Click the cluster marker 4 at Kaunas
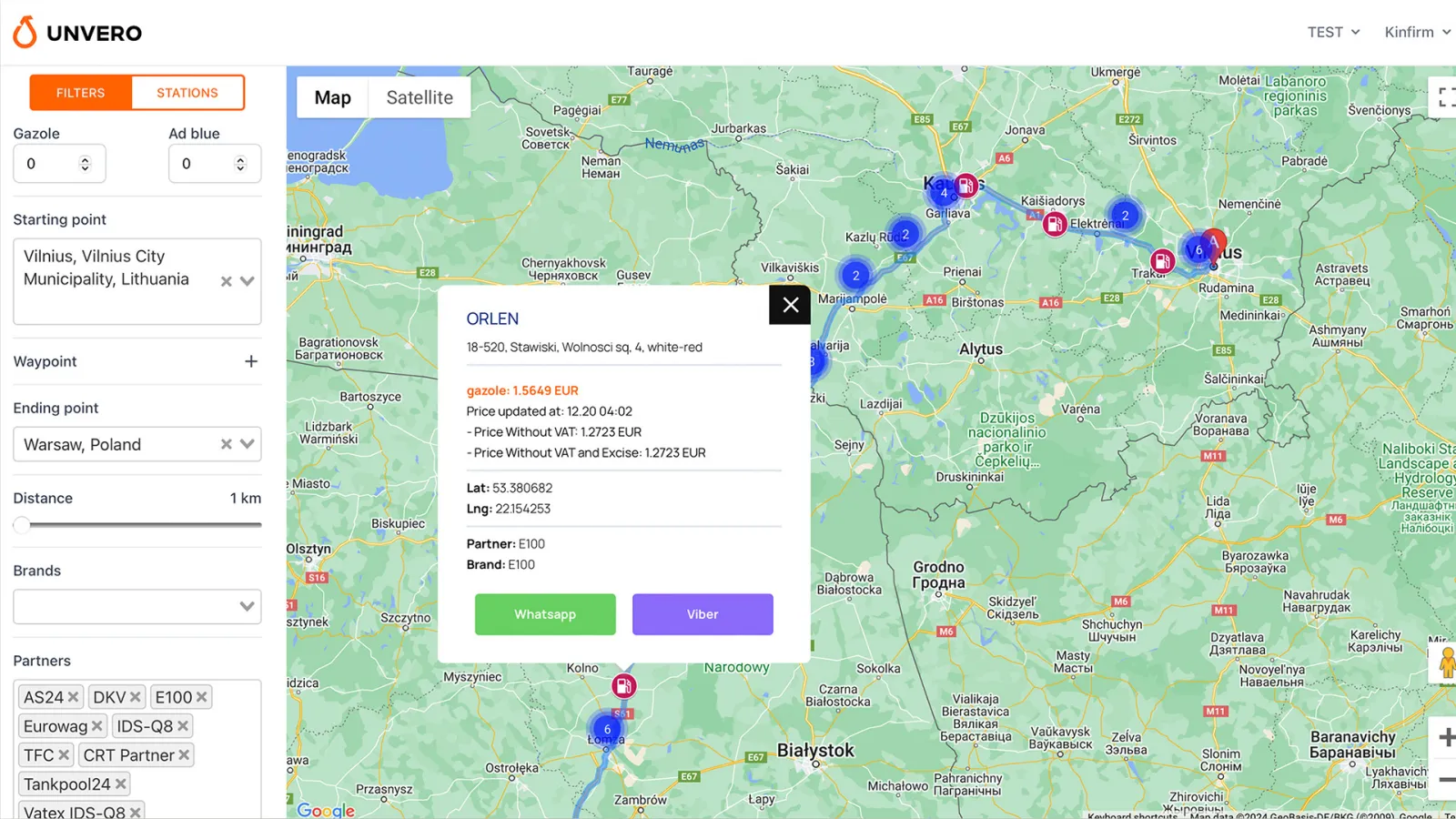1456x819 pixels. point(944,192)
